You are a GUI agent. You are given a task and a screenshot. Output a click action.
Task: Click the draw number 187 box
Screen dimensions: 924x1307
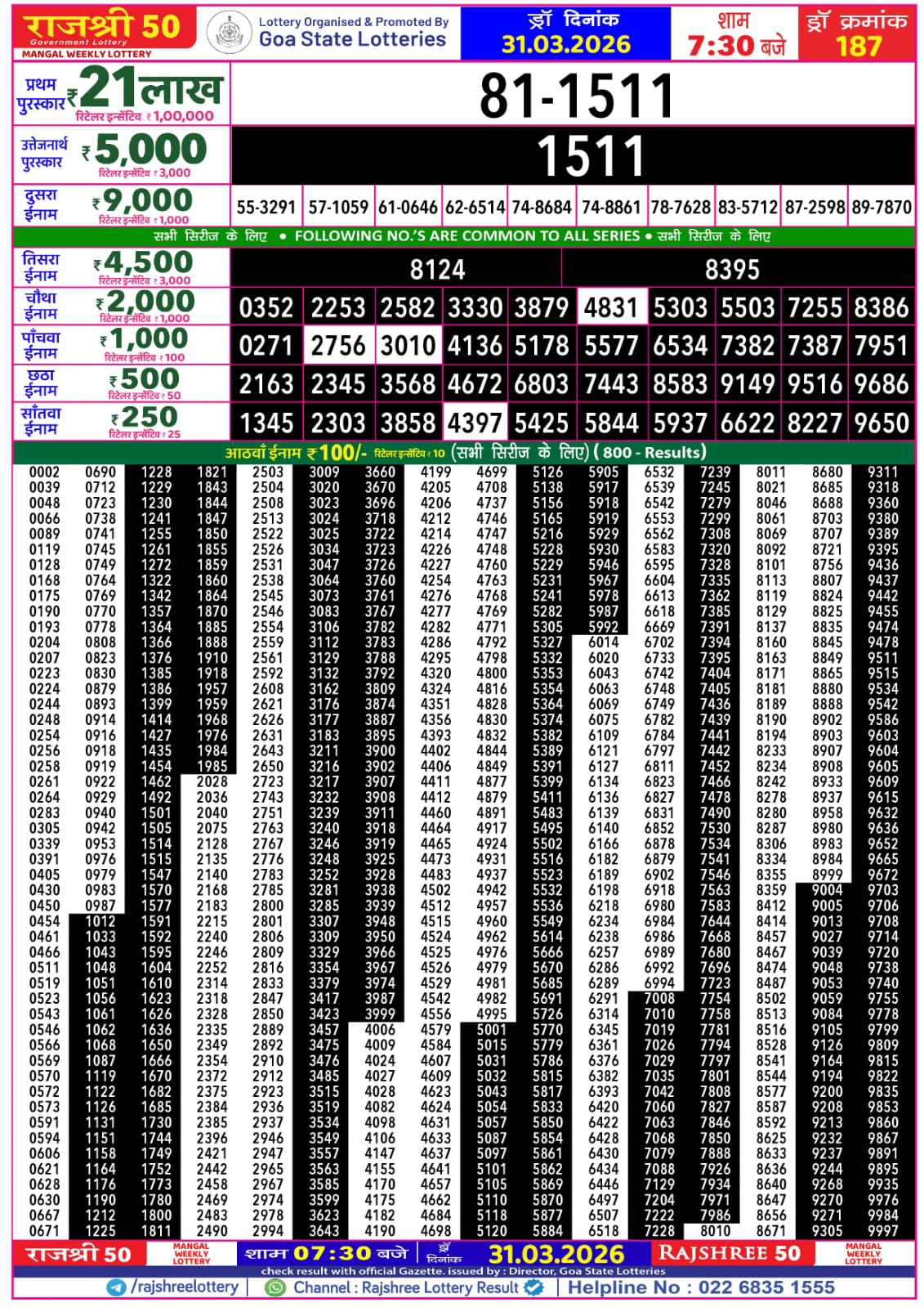(x=857, y=34)
